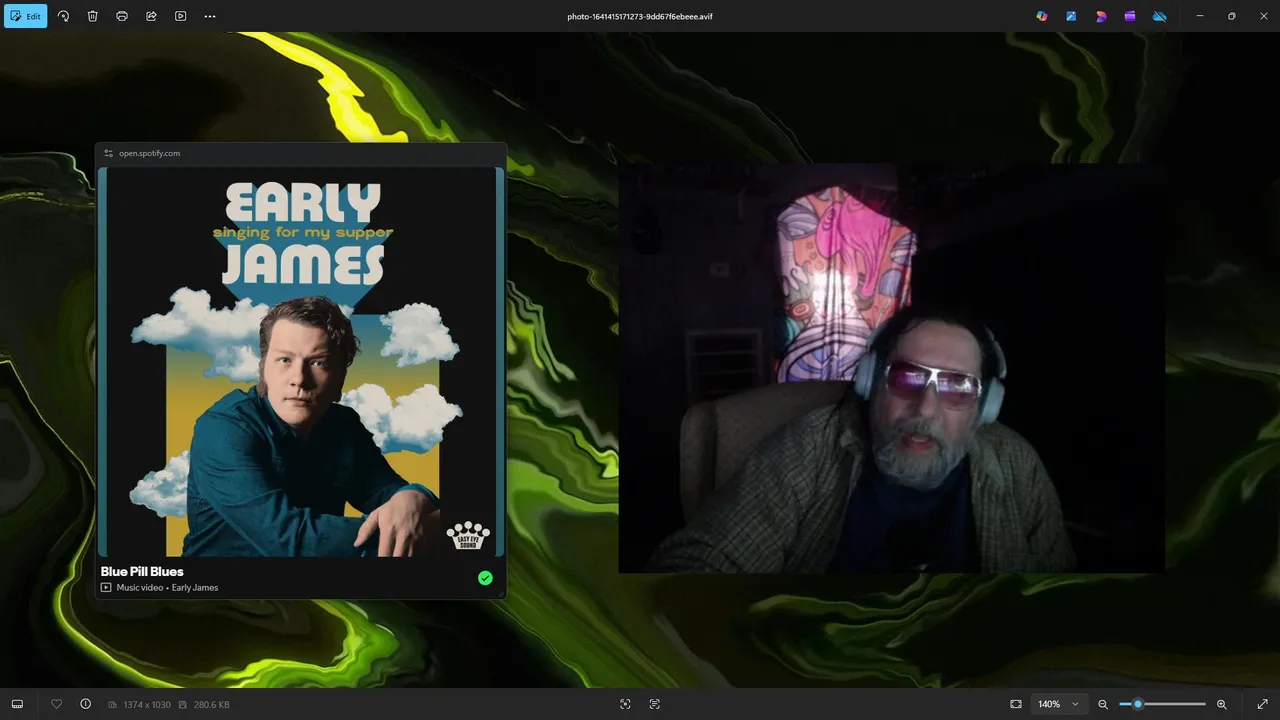The width and height of the screenshot is (1280, 720).
Task: Zoom out with the minus magnifier
Action: pos(1103,704)
